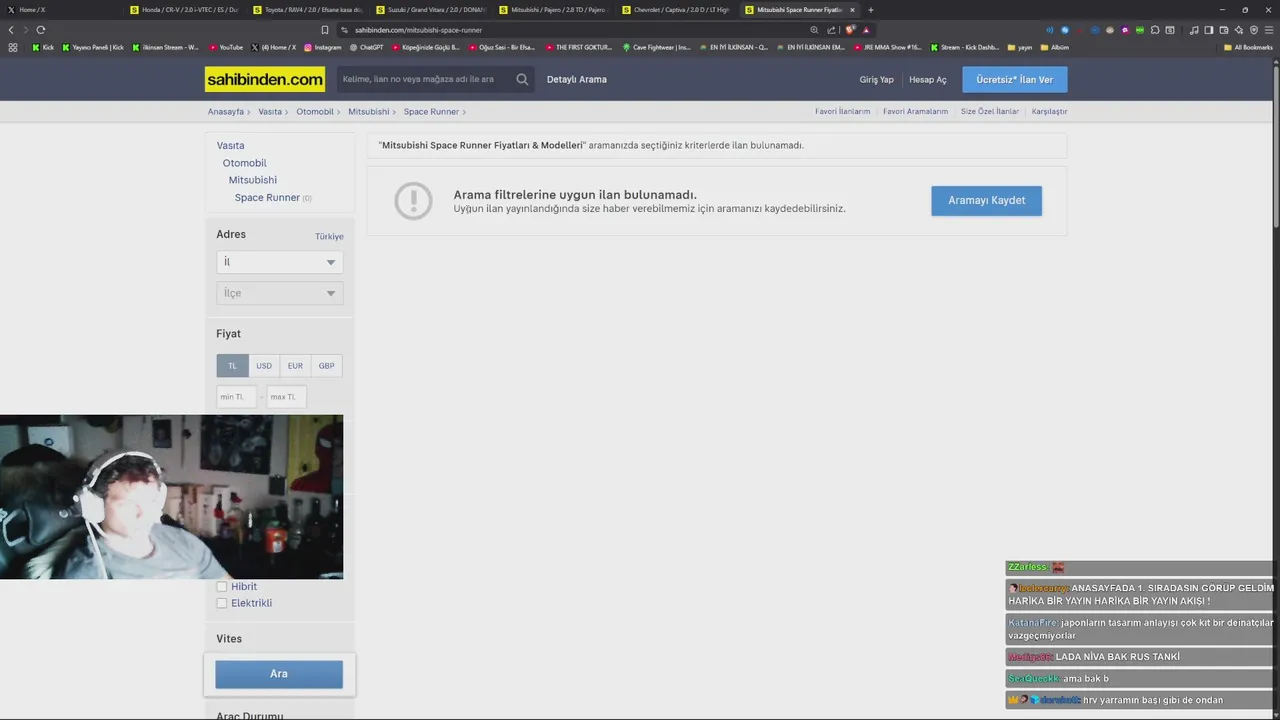The width and height of the screenshot is (1280, 720).
Task: Click Anasayfa breadcrumb
Action: tap(226, 112)
